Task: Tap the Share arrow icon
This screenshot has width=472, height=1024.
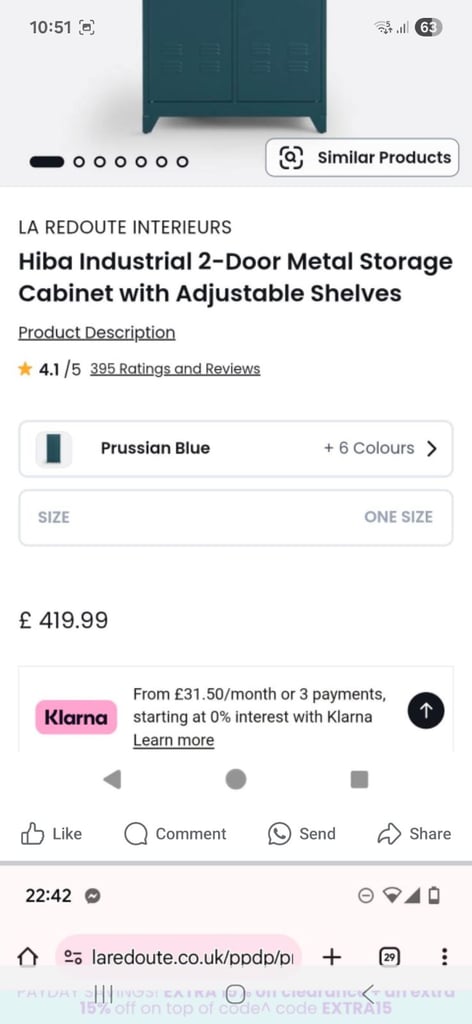Action: click(389, 834)
